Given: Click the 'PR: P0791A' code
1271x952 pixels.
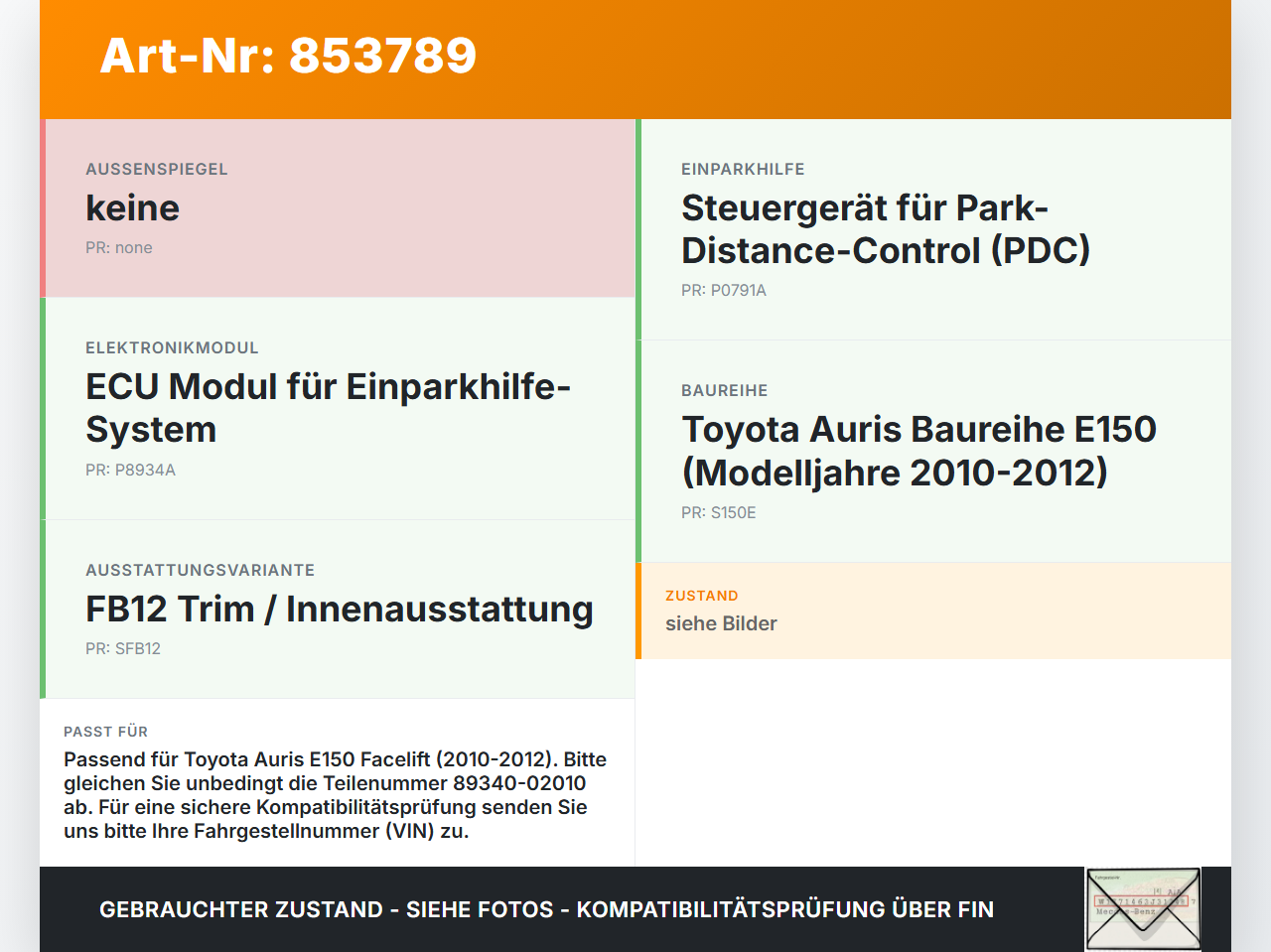Looking at the screenshot, I should pos(724,291).
